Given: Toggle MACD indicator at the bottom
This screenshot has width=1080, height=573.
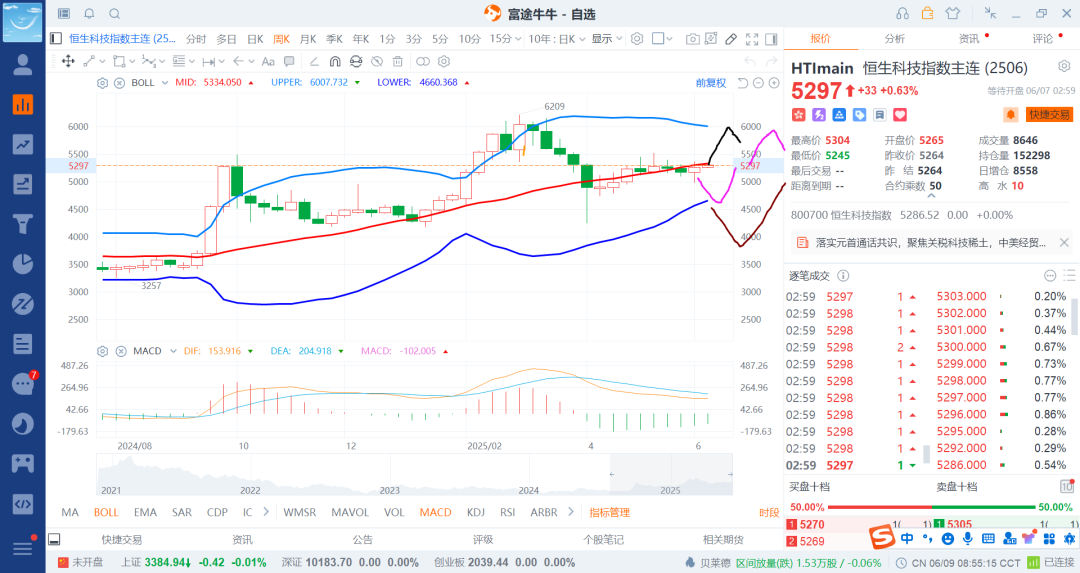Looking at the screenshot, I should (x=435, y=512).
